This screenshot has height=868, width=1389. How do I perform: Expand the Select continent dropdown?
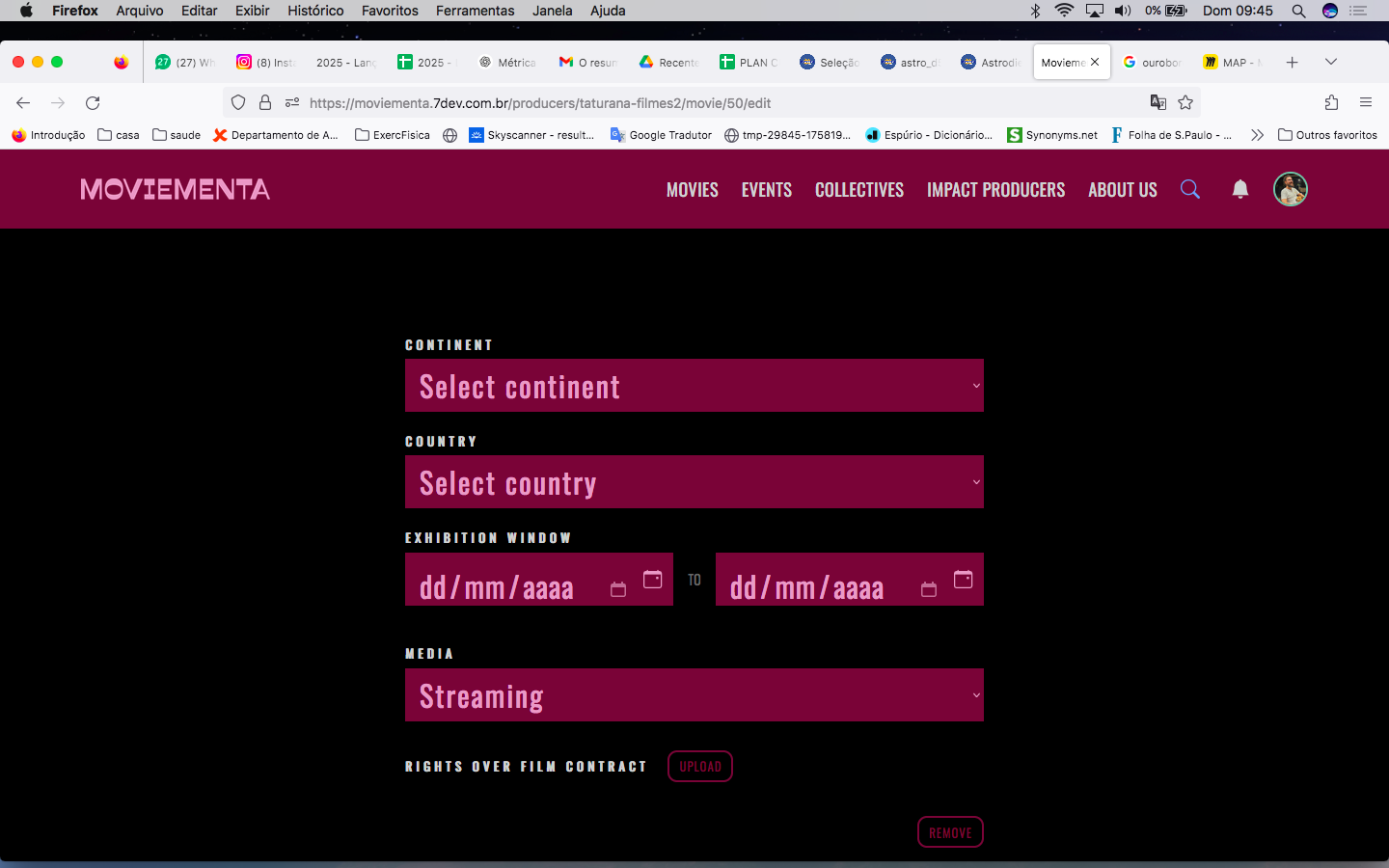pos(694,386)
